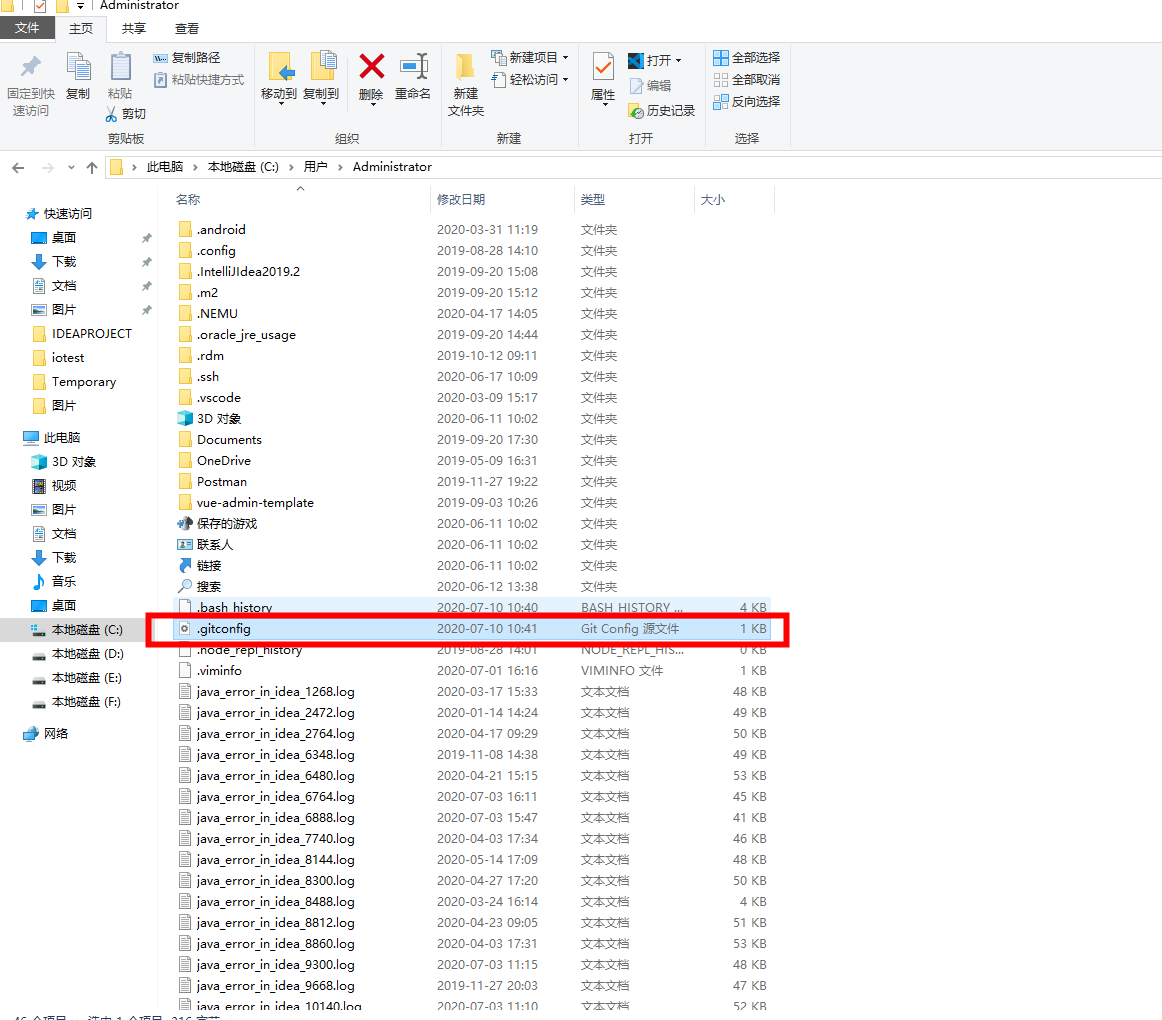Switch to the 共享 (Share) ribbon tab
The height and width of the screenshot is (1020, 1162).
click(133, 28)
